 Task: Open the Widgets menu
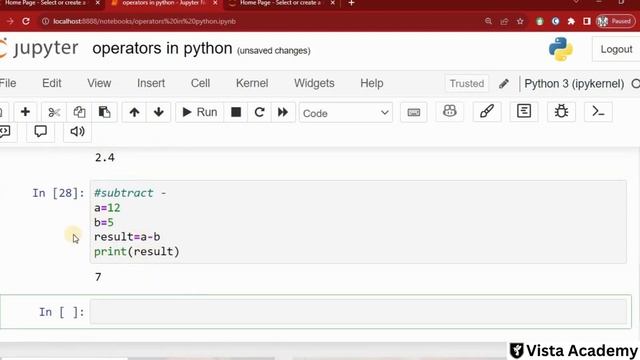[x=314, y=83]
